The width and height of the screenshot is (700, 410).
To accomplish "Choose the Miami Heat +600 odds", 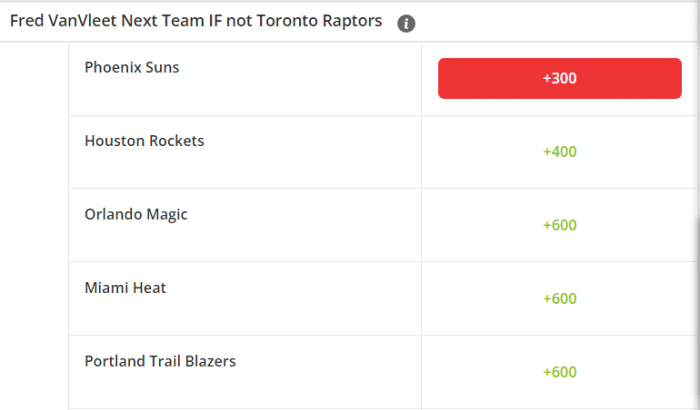I will (559, 298).
